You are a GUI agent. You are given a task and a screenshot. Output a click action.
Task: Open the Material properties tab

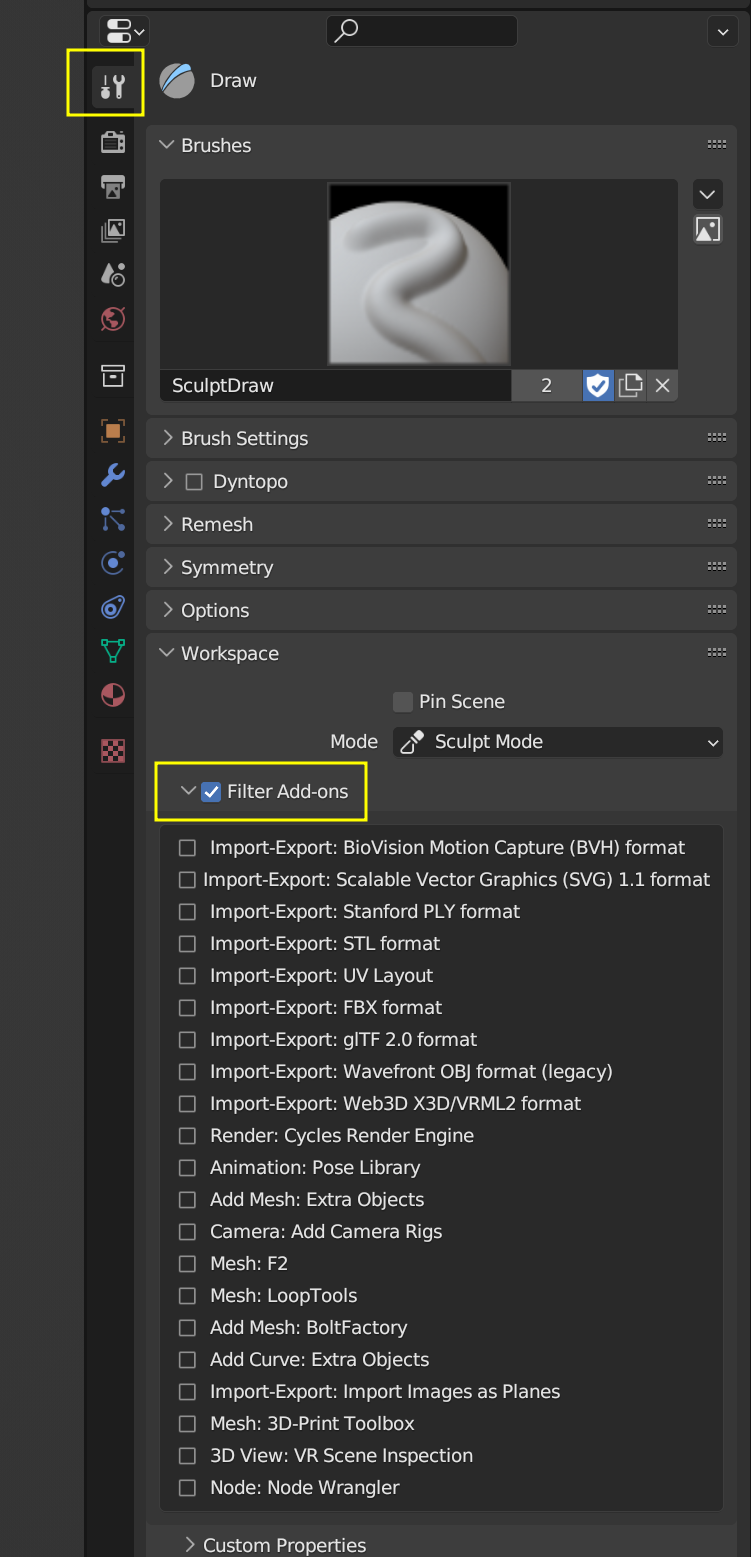(x=113, y=695)
